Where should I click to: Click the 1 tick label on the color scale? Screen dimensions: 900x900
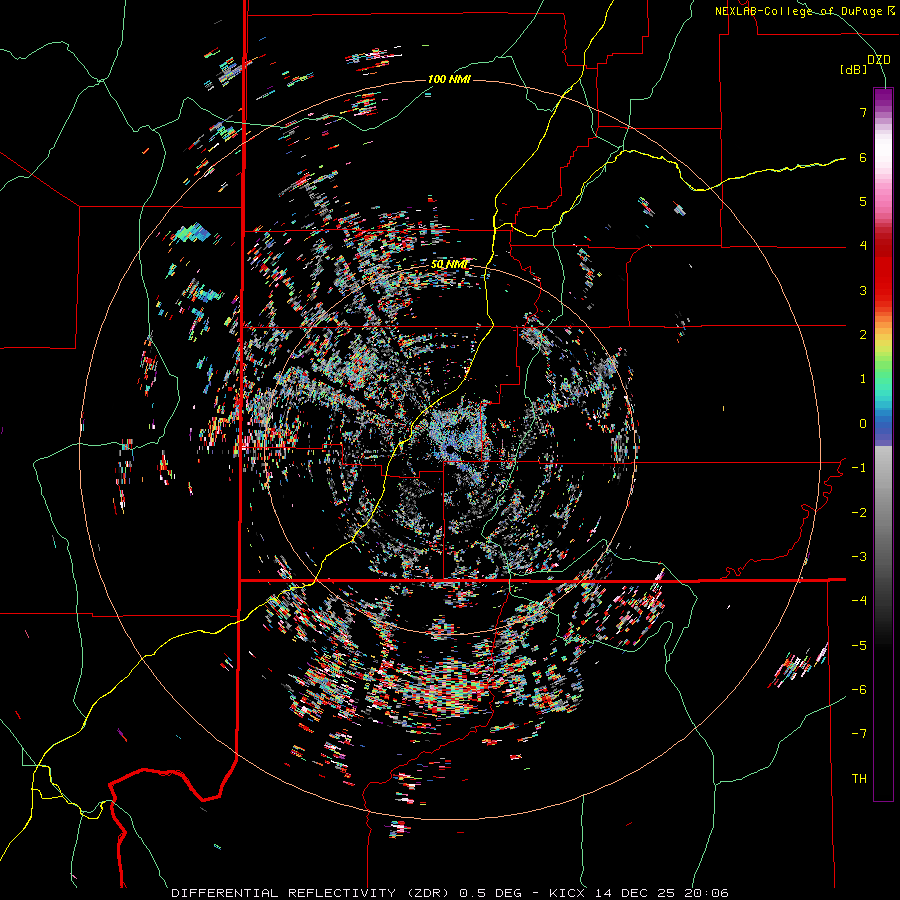[x=863, y=379]
